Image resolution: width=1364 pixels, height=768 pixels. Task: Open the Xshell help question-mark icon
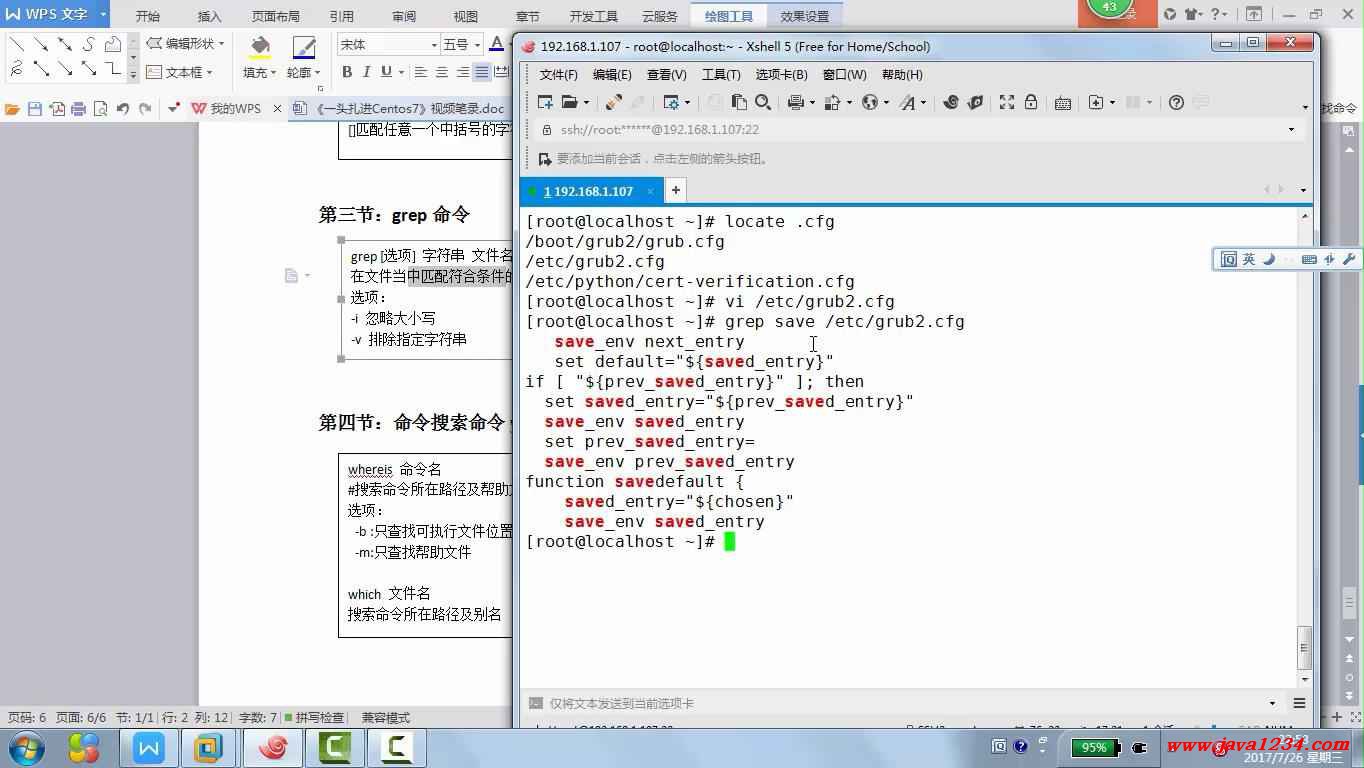[1176, 102]
